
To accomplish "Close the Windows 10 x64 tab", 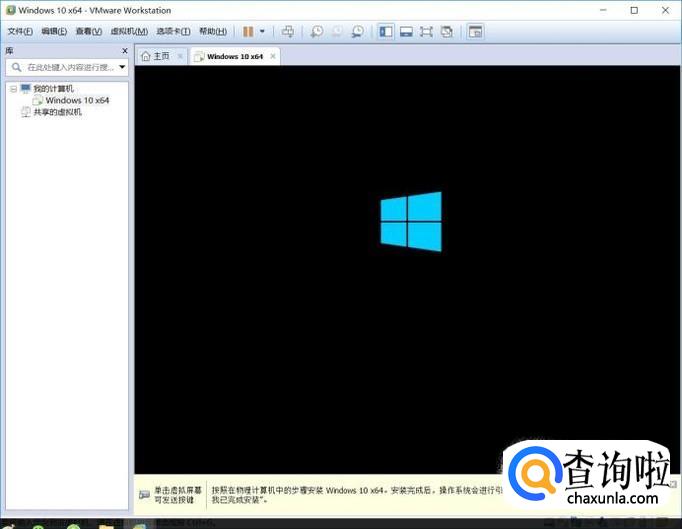I will (273, 56).
